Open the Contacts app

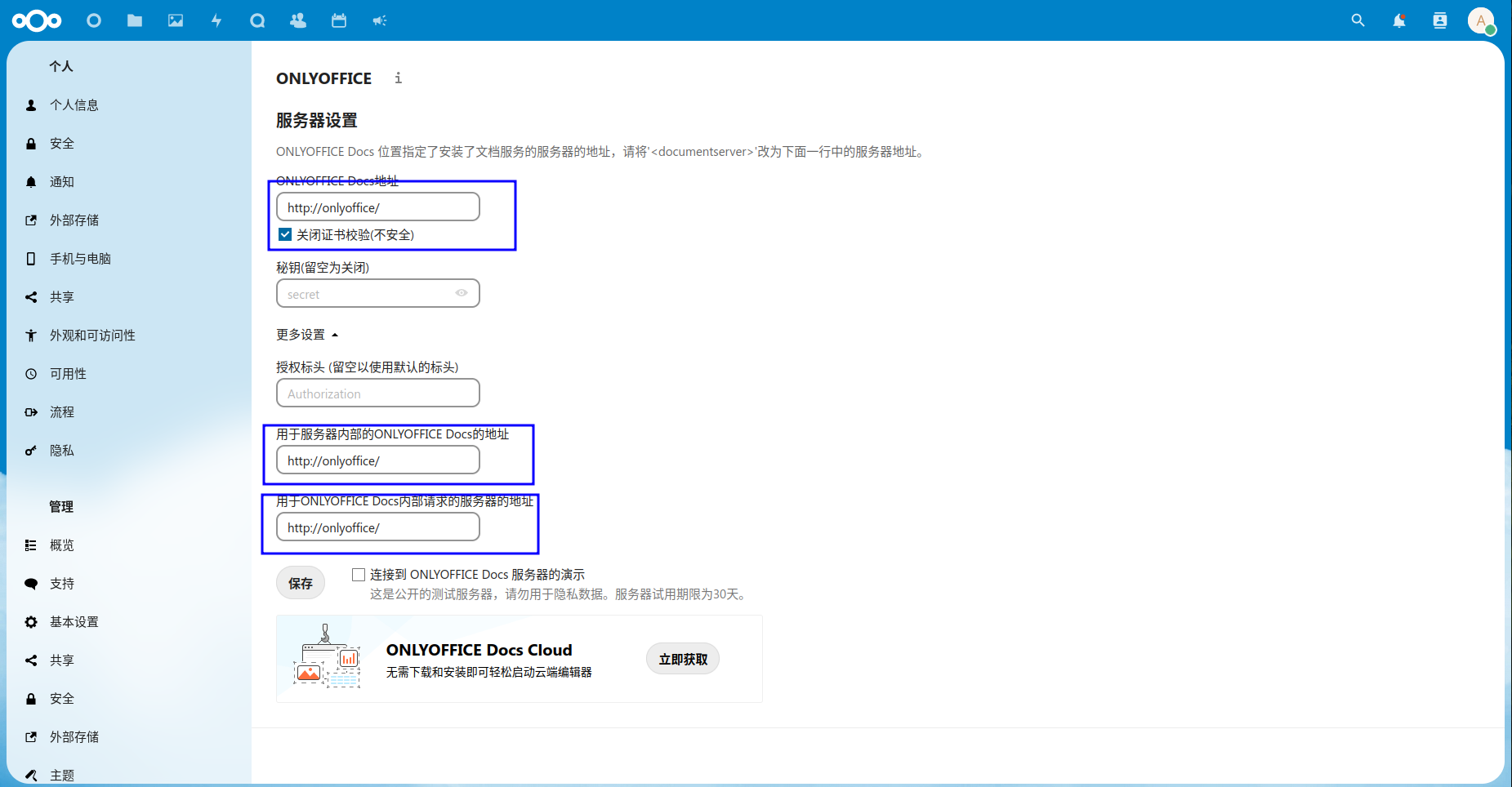(298, 20)
